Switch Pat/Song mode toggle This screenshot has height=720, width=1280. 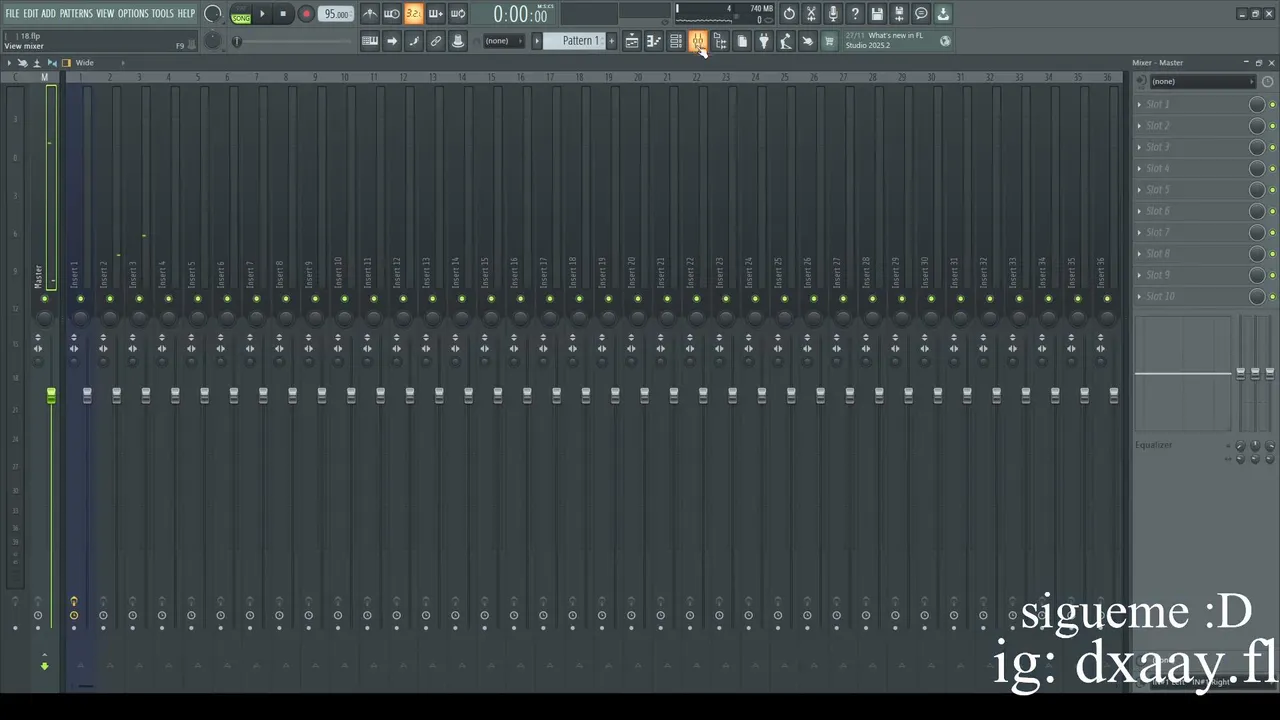pyautogui.click(x=241, y=14)
